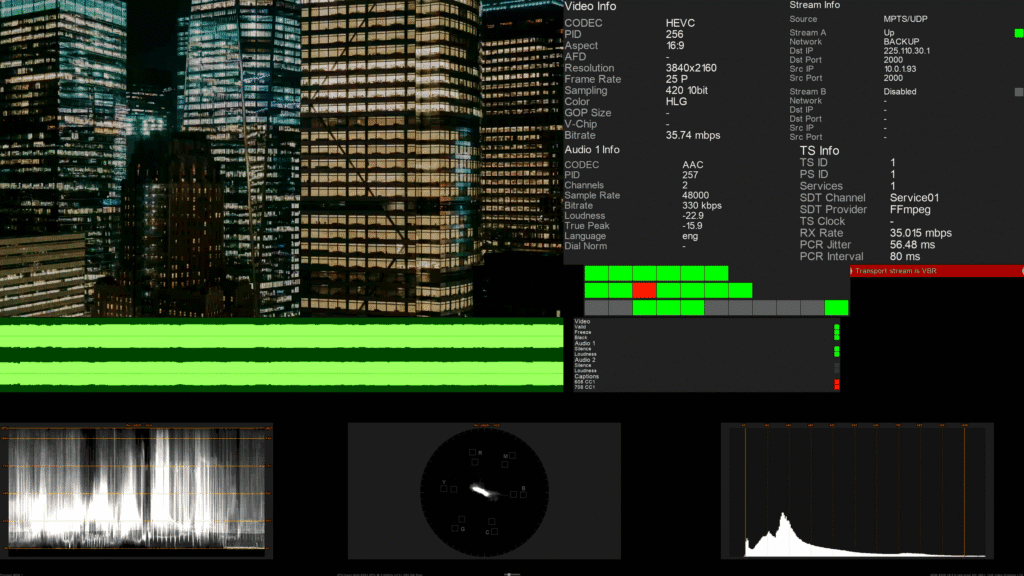Click the Captions status group header
Viewport: 1024px width, 576px height.
[x=586, y=376]
